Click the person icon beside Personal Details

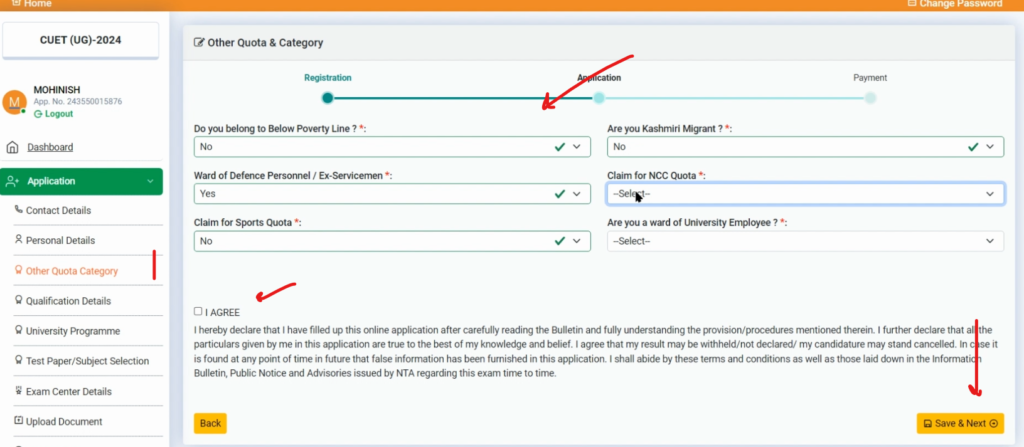pyautogui.click(x=18, y=240)
